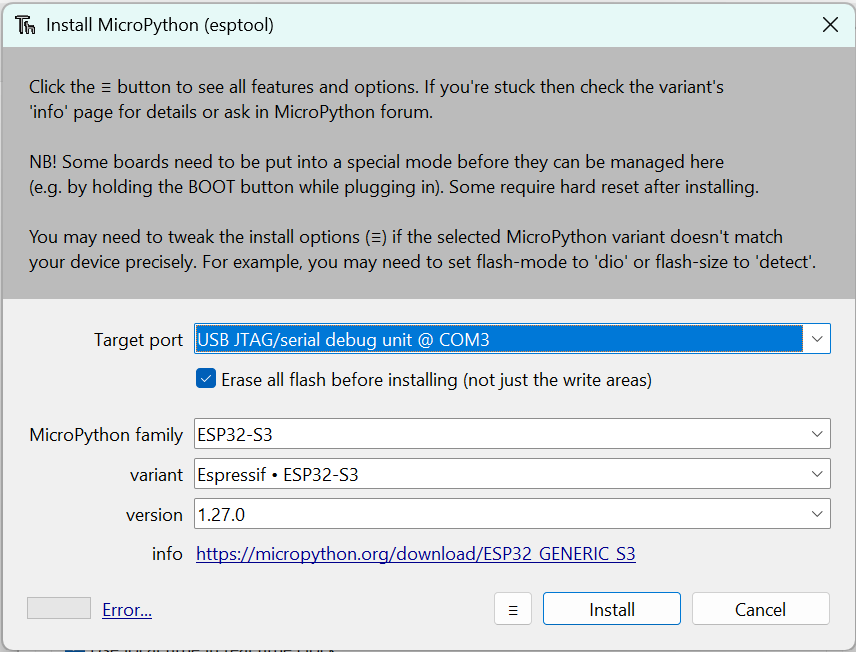
Task: Expand the Target port dropdown arrow
Action: 817,340
